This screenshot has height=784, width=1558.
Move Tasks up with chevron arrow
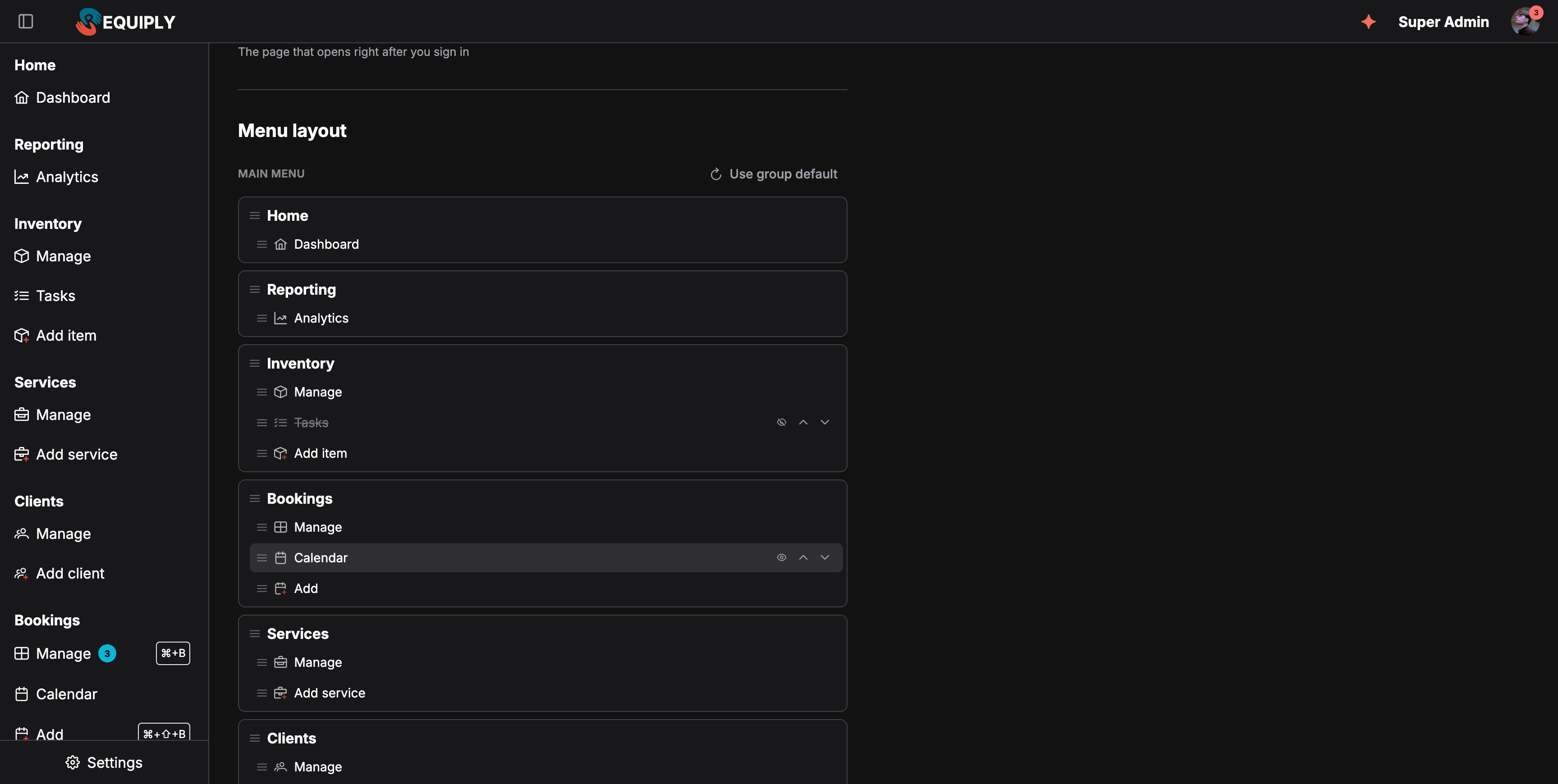pyautogui.click(x=803, y=422)
